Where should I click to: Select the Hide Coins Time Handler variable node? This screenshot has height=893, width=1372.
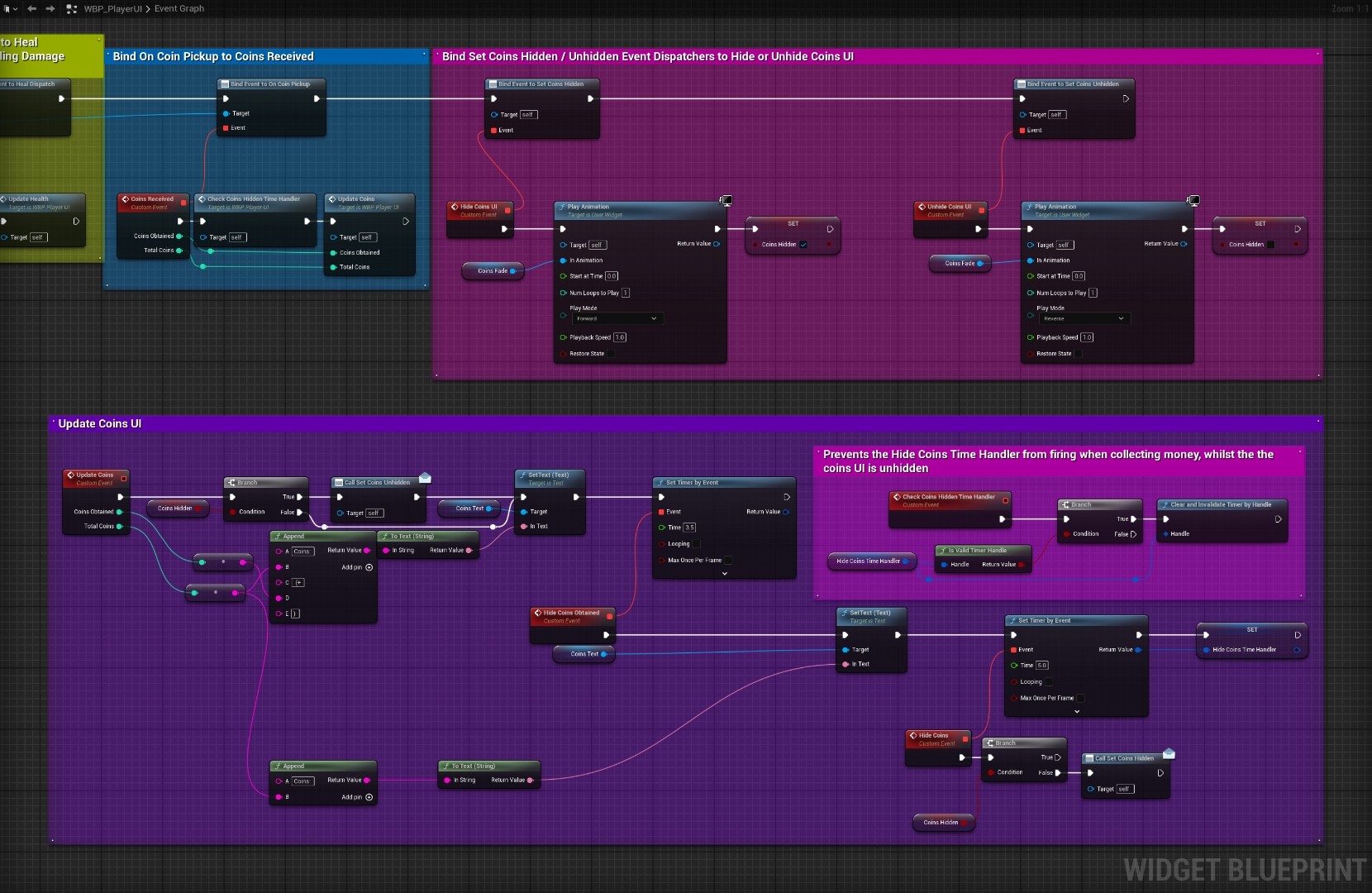click(871, 561)
